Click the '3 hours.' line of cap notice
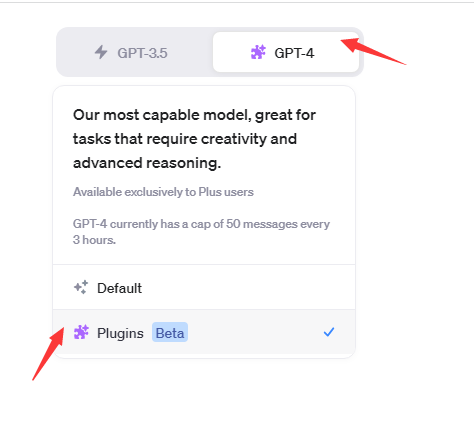Image resolution: width=474 pixels, height=430 pixels. click(94, 240)
